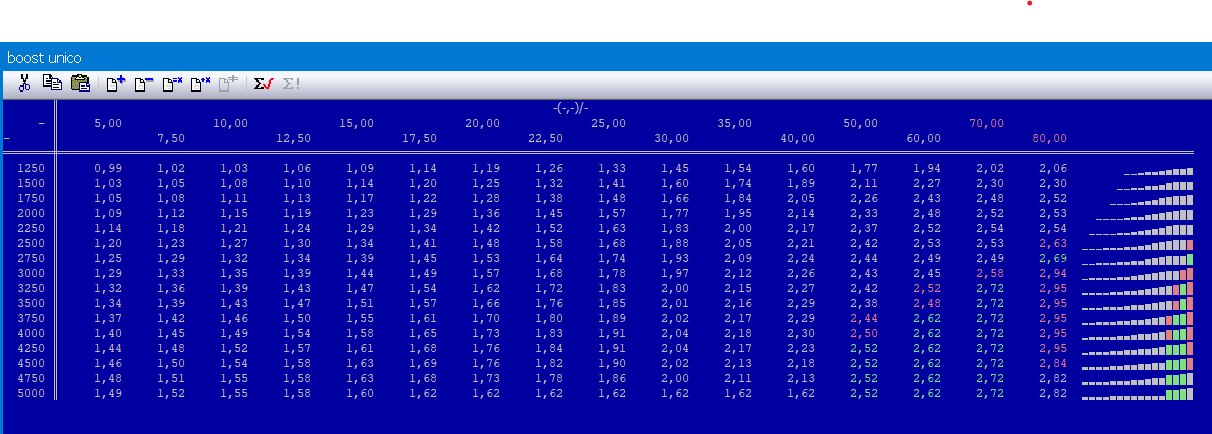Click cell 1,66 in row 1750
The height and width of the screenshot is (434, 1212).
(x=675, y=198)
